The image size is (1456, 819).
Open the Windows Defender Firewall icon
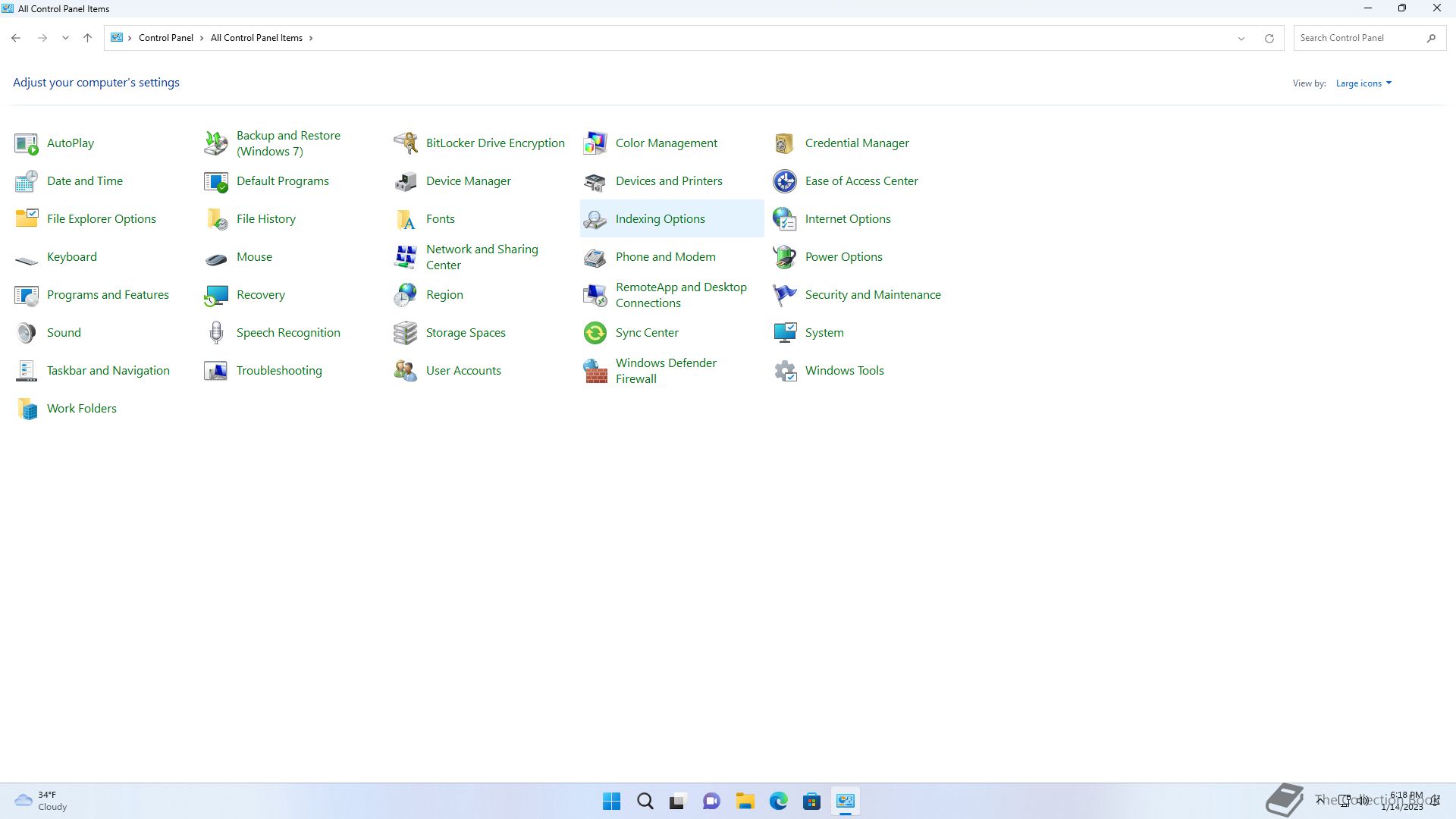coord(595,371)
